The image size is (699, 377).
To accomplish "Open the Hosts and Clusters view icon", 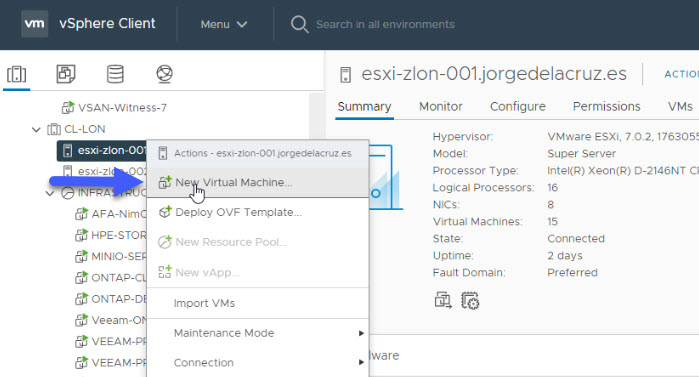I will tap(16, 74).
